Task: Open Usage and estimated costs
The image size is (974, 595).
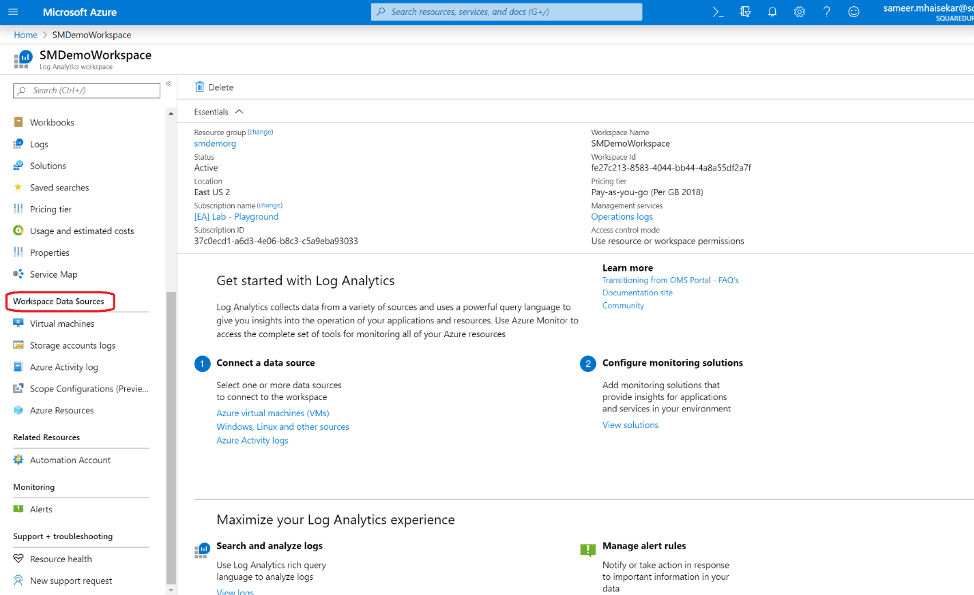Action: click(x=82, y=231)
